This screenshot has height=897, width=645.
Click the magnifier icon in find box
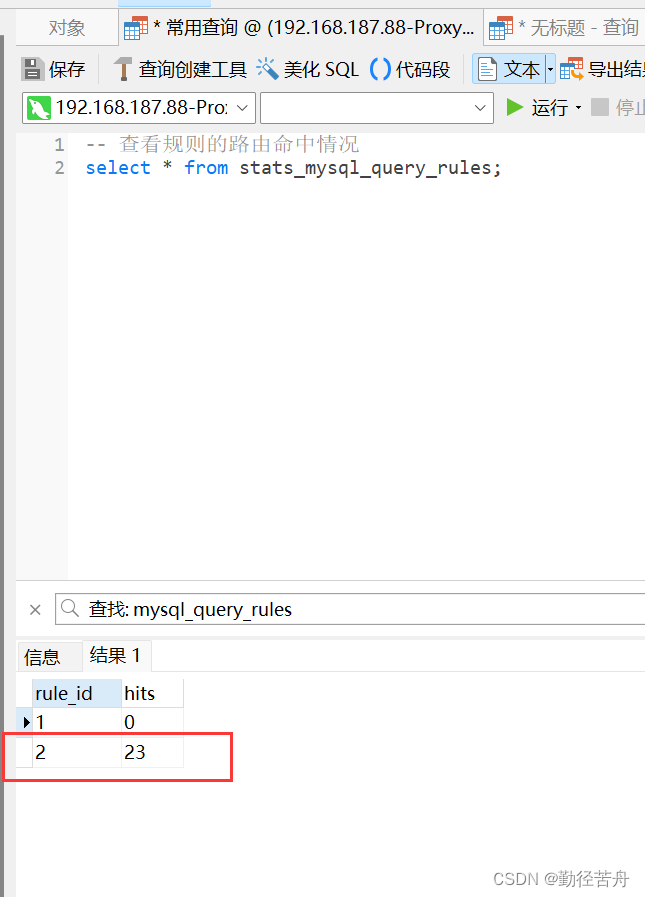click(70, 608)
